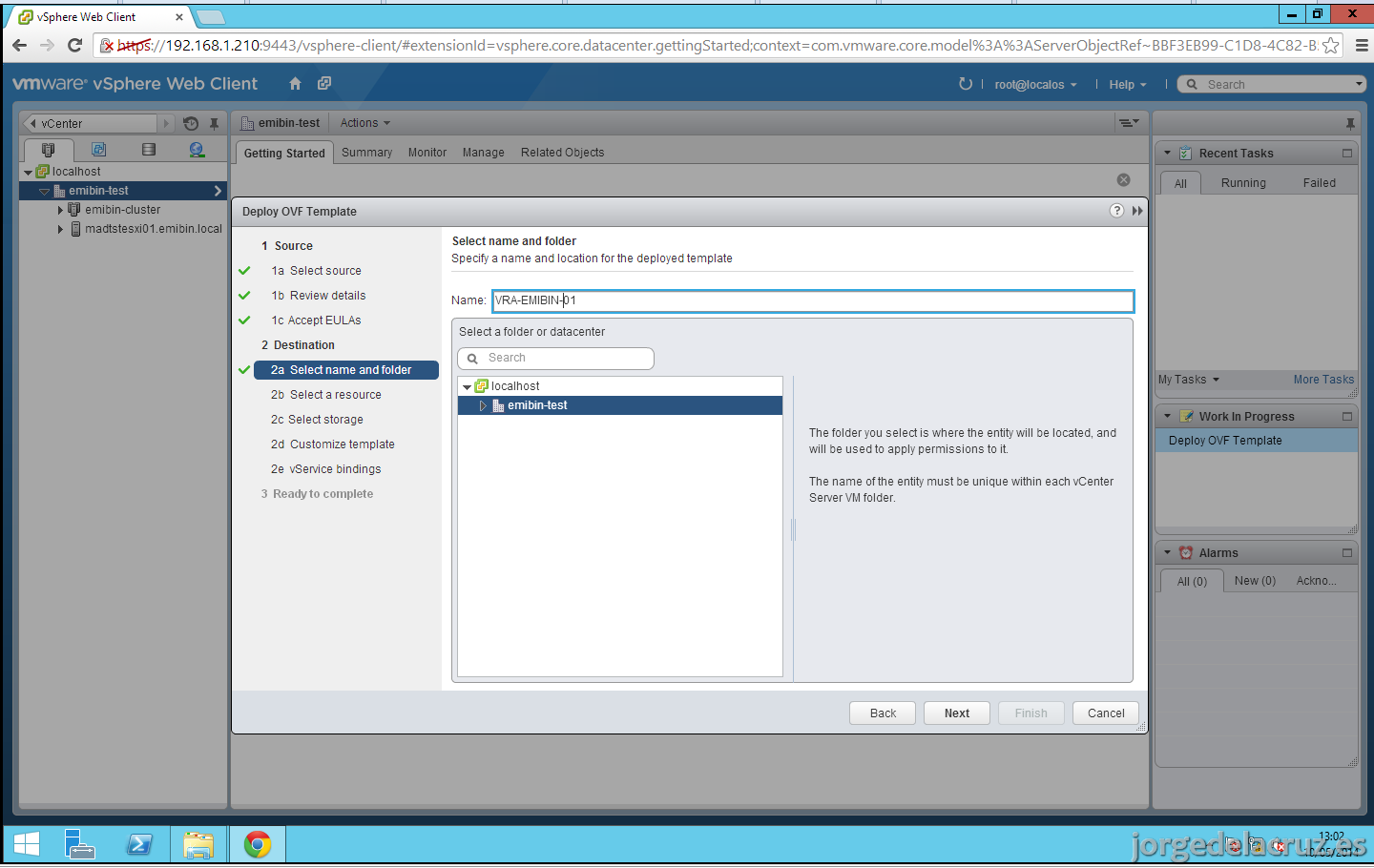Image resolution: width=1374 pixels, height=868 pixels.
Task: Go back in the browser
Action: pos(19,45)
